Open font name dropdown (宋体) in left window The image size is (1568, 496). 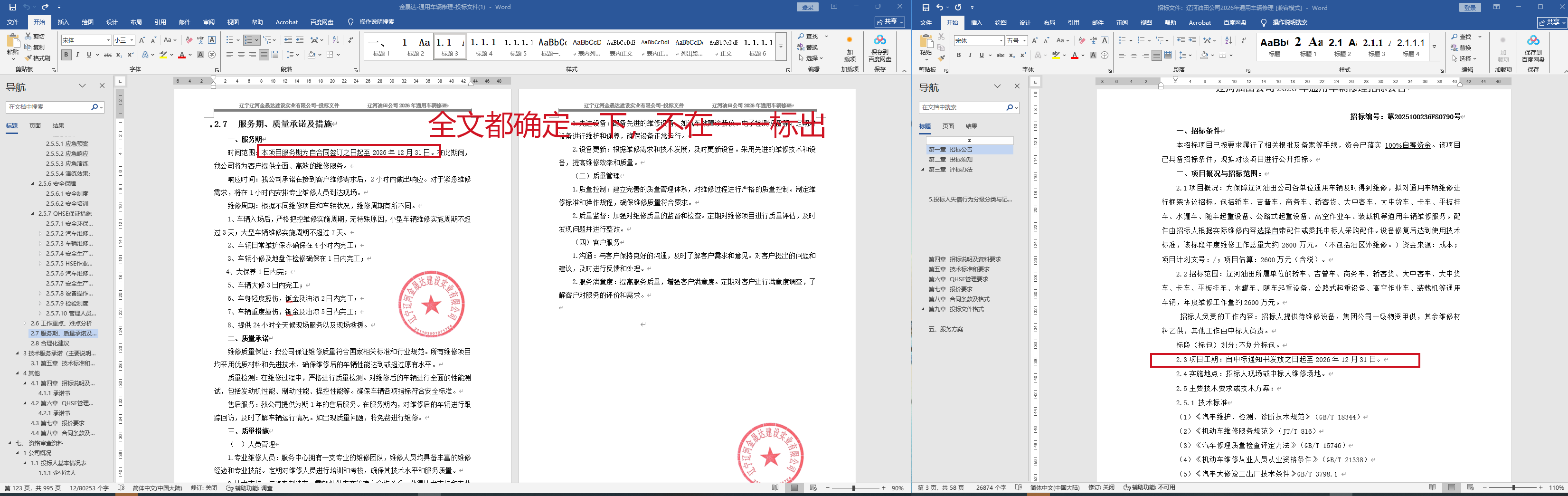point(108,40)
